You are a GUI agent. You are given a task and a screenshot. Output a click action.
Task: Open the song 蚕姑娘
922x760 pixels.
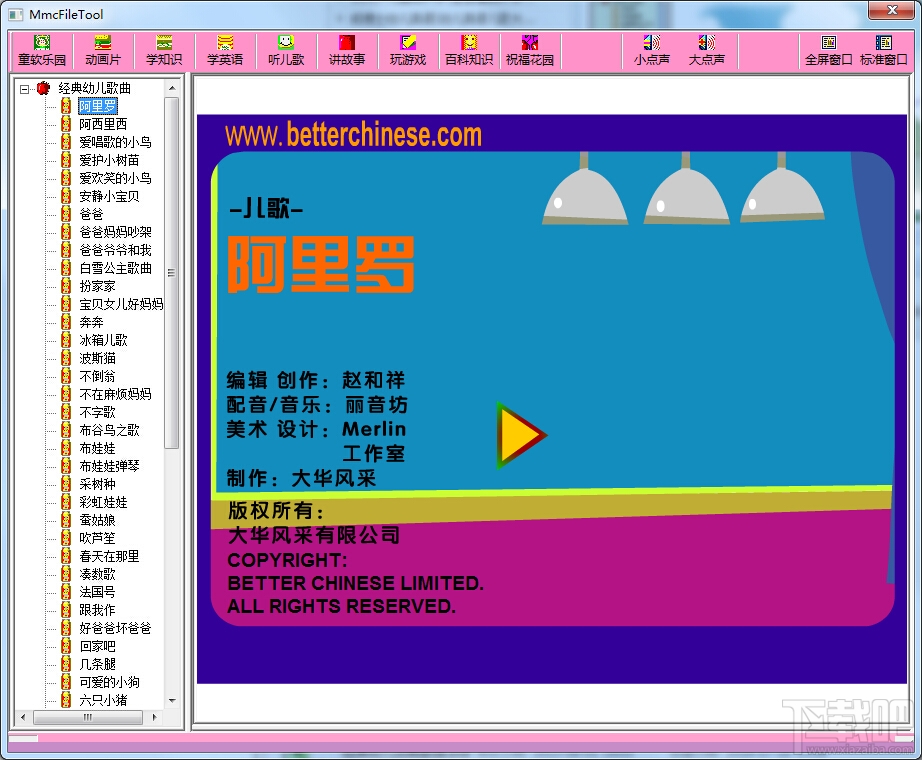[97, 521]
